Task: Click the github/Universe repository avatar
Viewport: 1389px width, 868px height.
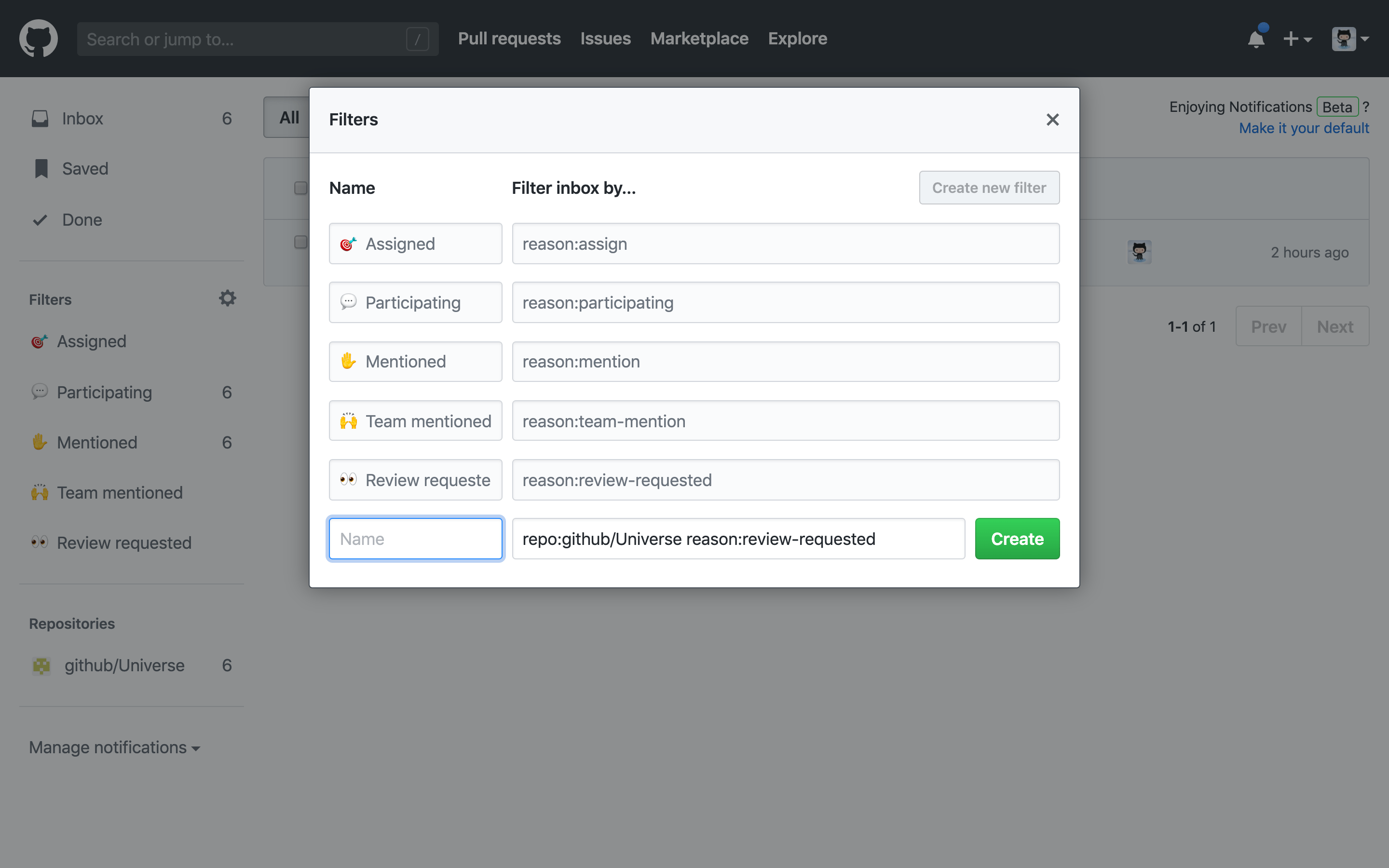Action: pos(41,666)
